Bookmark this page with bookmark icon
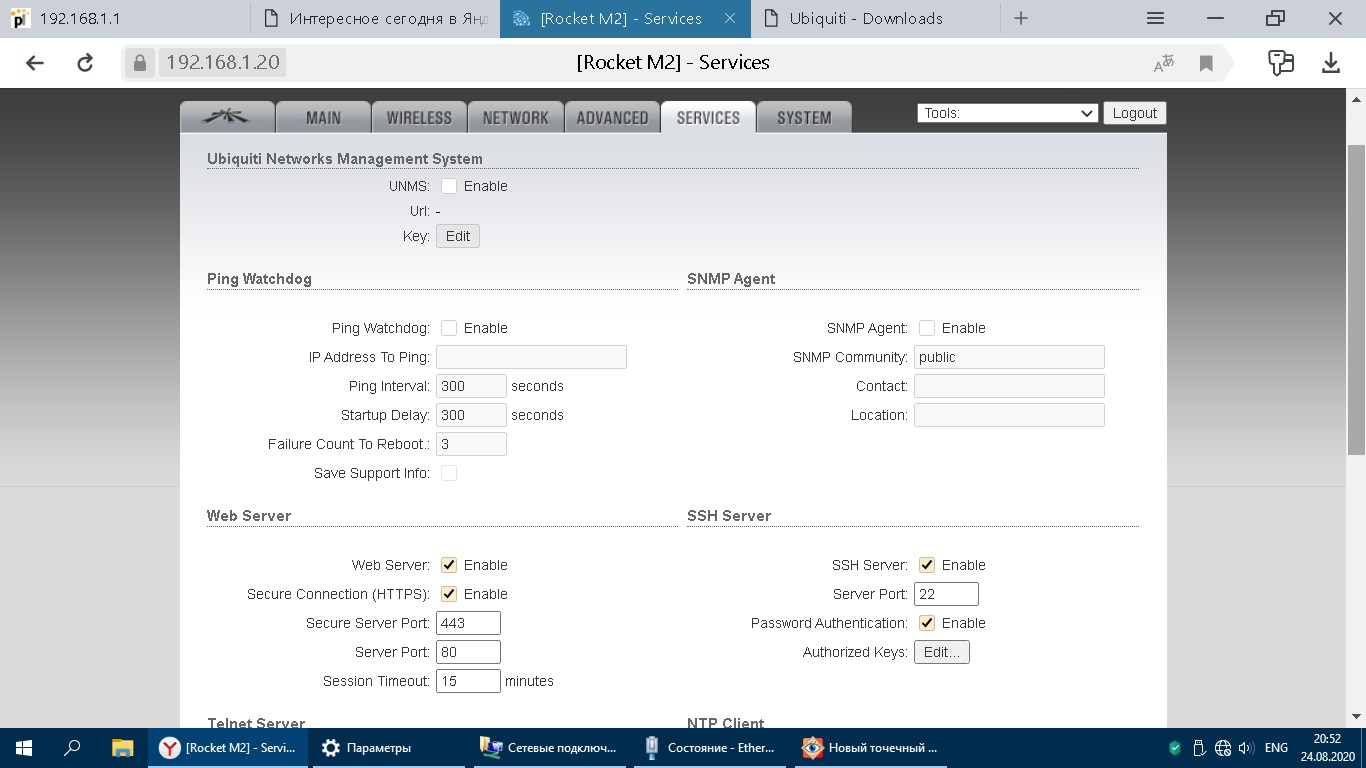This screenshot has height=768, width=1366. 1206,63
